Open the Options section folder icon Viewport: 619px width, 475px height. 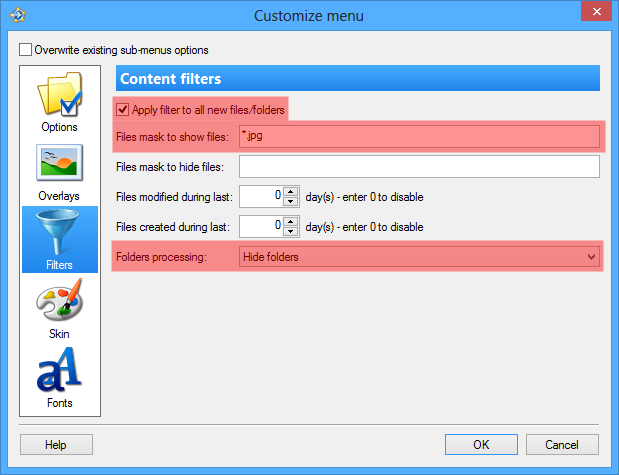pyautogui.click(x=59, y=96)
